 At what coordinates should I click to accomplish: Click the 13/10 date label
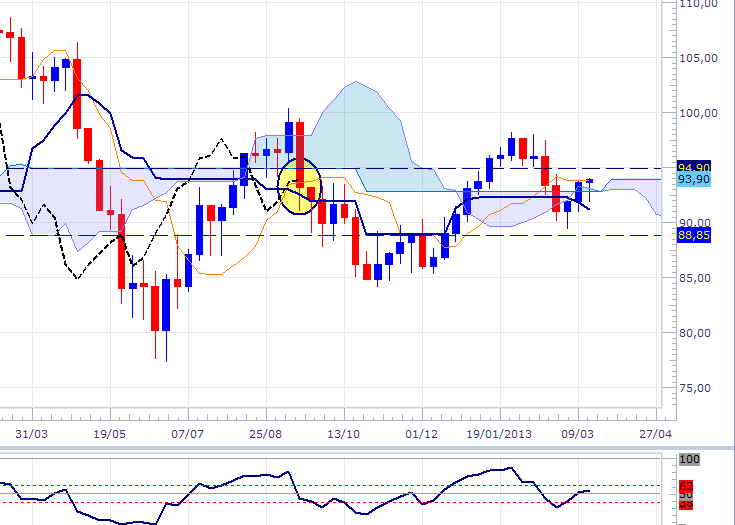click(x=344, y=436)
